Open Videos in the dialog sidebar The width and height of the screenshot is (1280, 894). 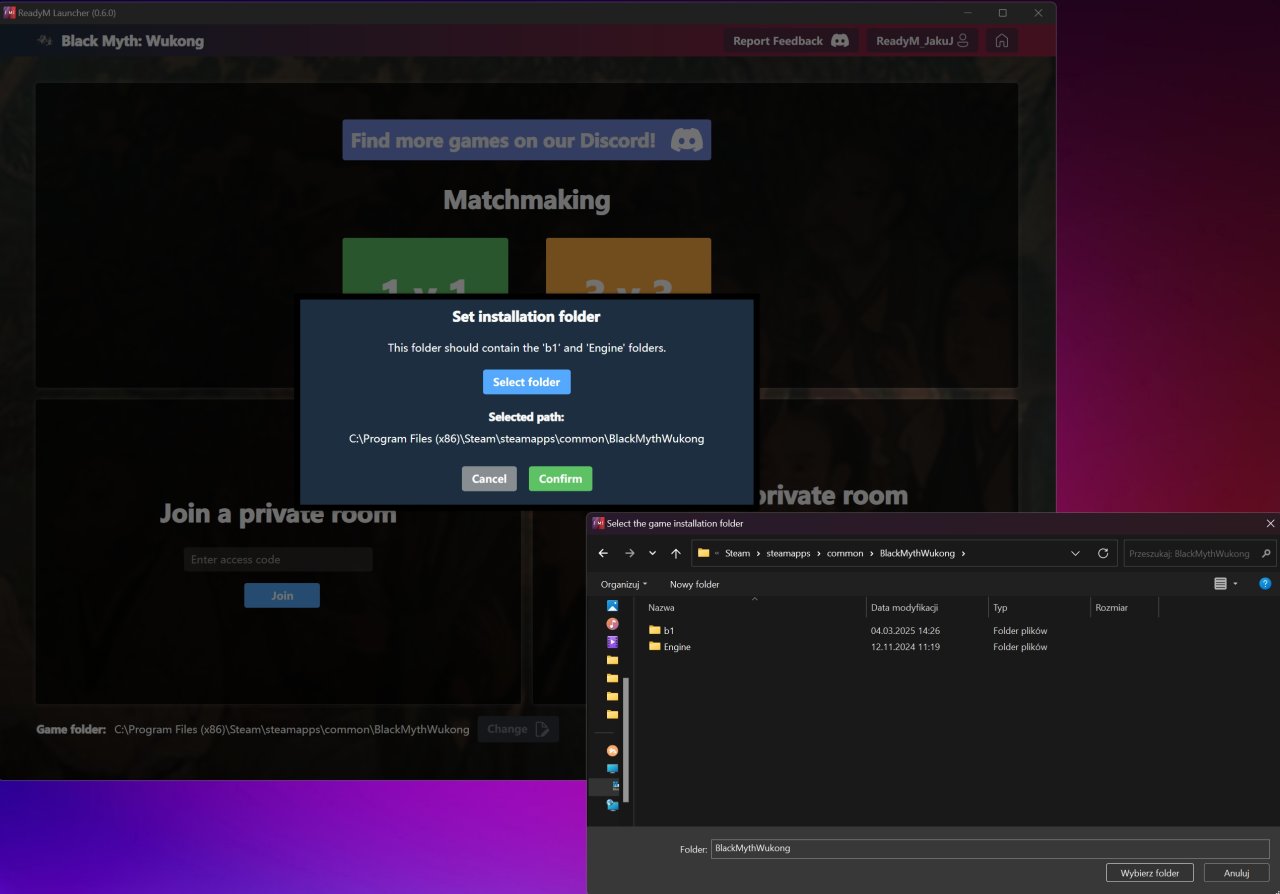[612, 642]
